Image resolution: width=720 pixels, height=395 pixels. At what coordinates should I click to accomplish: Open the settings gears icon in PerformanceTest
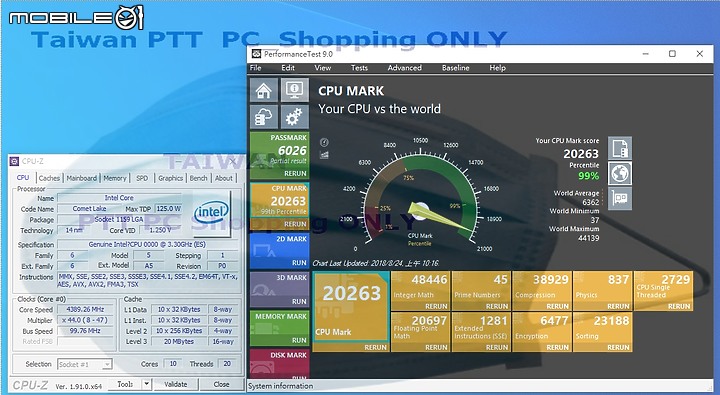[294, 117]
